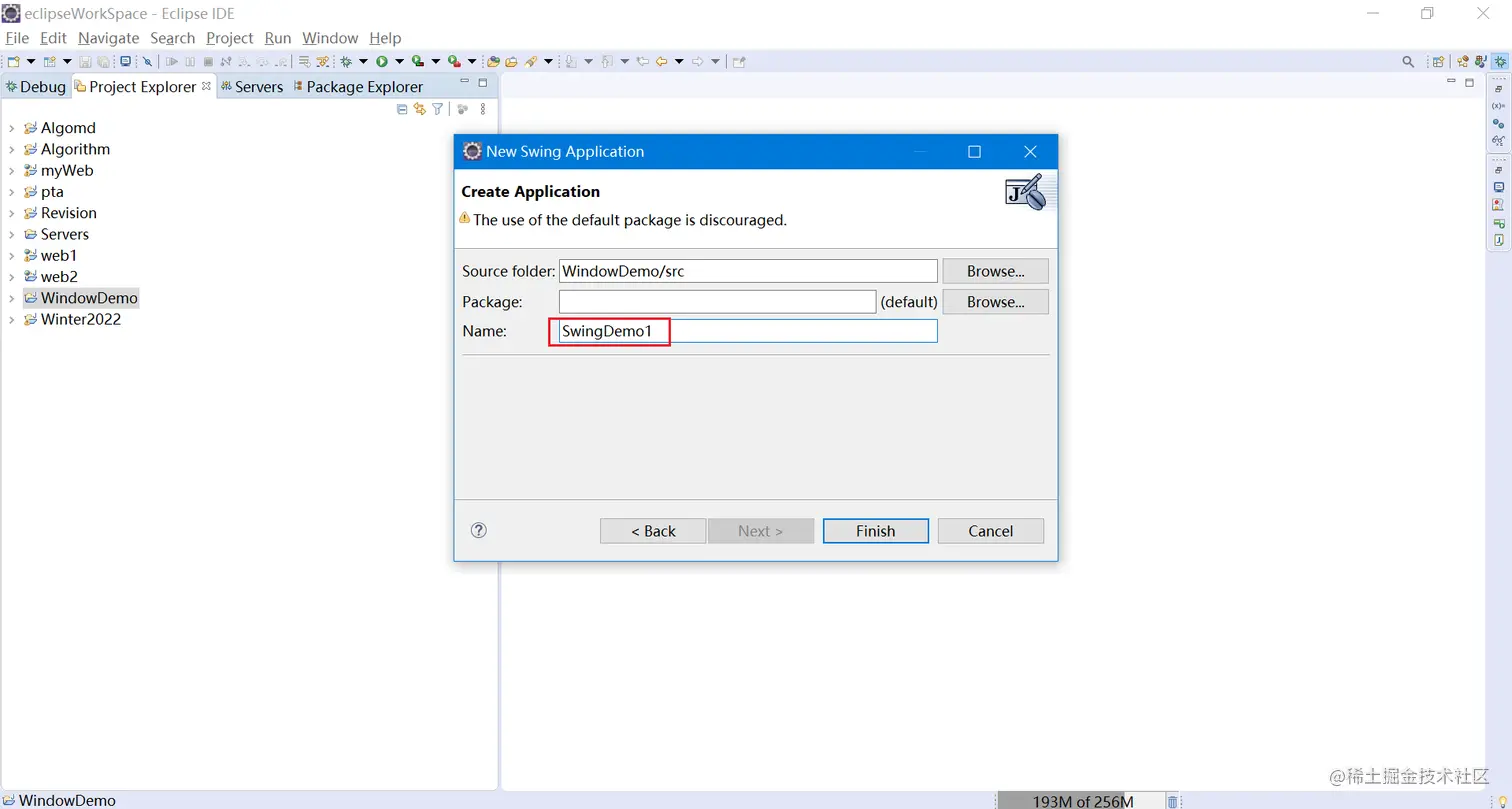Viewport: 1512px width, 809px height.
Task: Open the Window menu
Action: pyautogui.click(x=330, y=38)
